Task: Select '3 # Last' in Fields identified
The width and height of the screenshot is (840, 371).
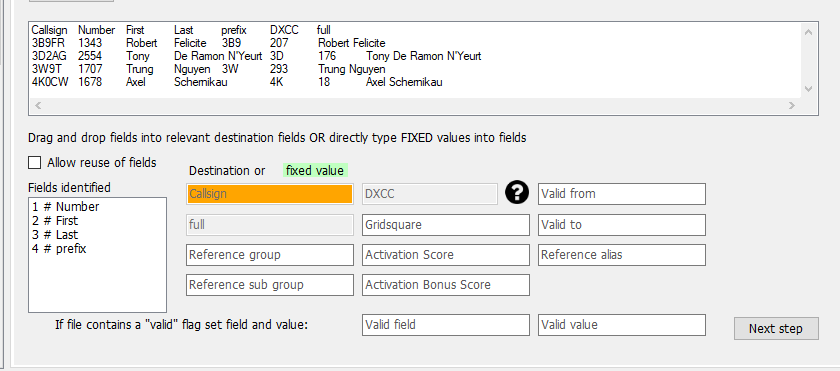Action: pos(55,234)
